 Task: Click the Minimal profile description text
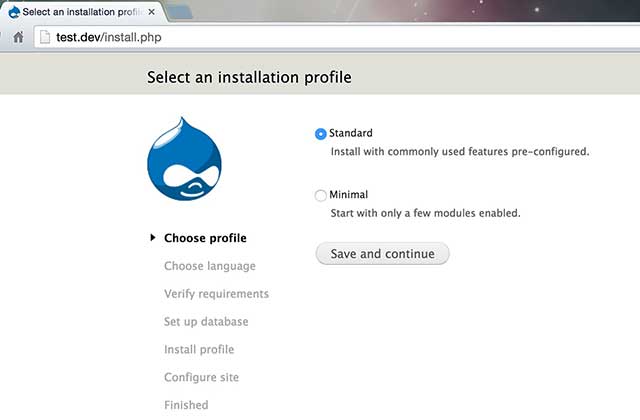(x=426, y=213)
